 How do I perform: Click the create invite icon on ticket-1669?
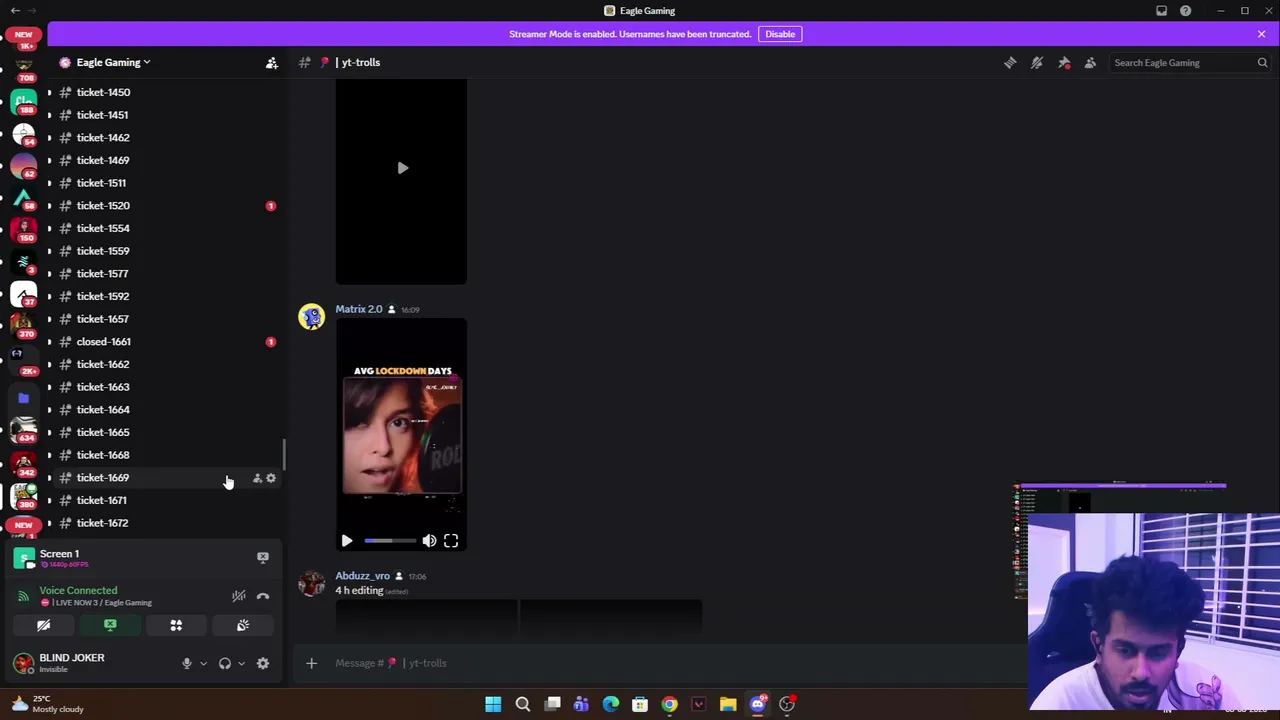tap(257, 478)
